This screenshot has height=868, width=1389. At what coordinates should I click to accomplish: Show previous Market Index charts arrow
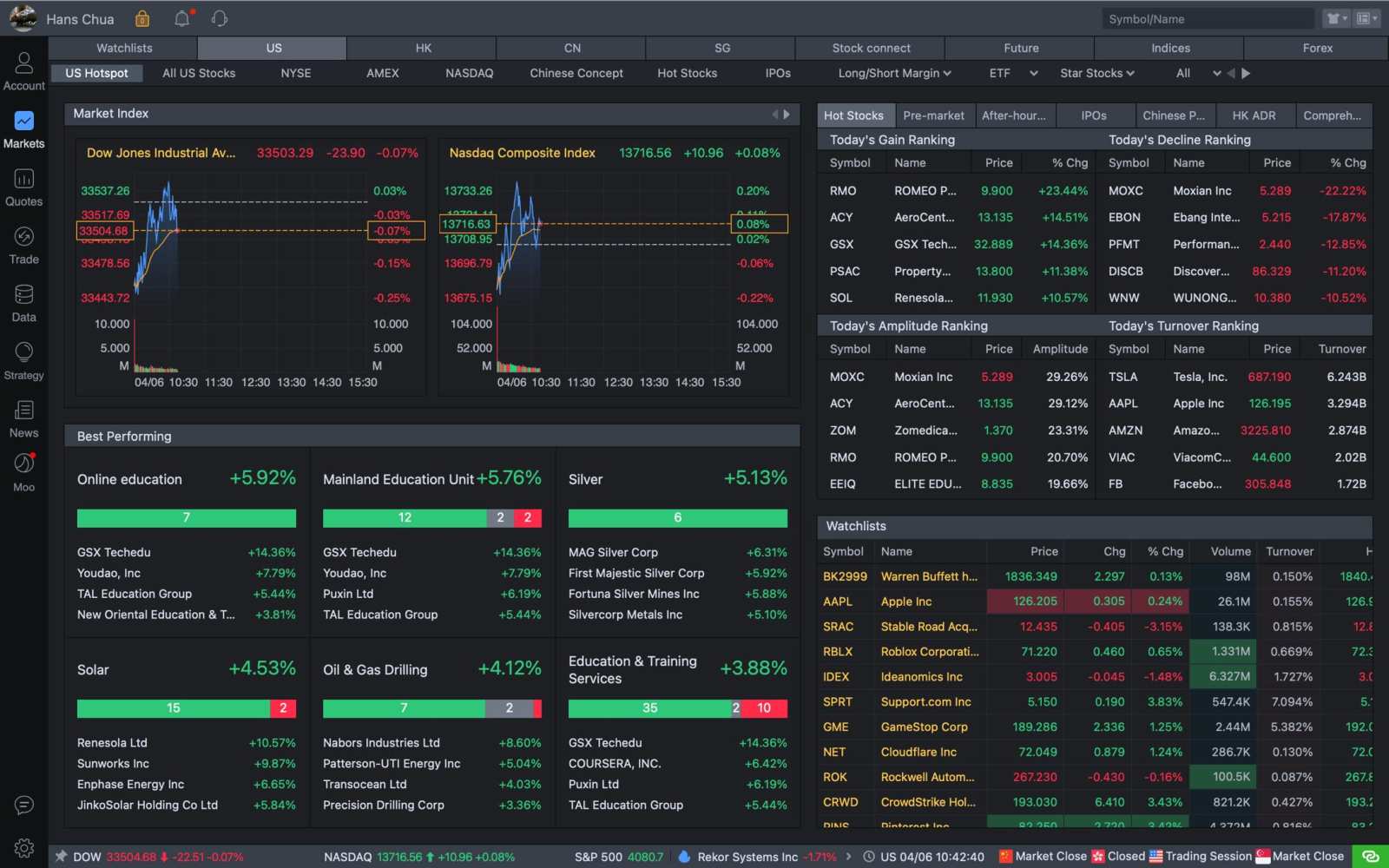(x=775, y=114)
